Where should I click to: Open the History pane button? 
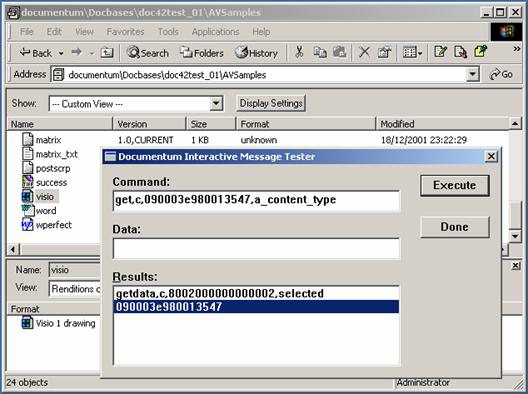pyautogui.click(x=256, y=53)
